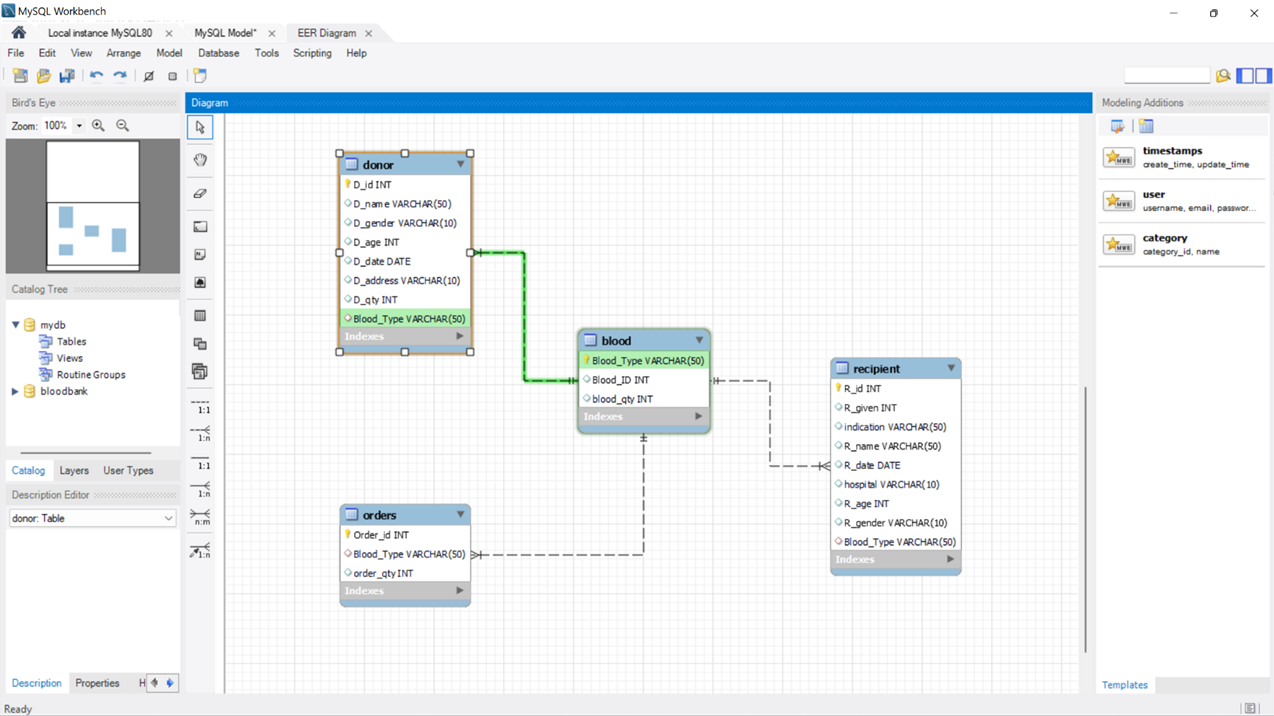Click the zoom in magnifier icon

[x=98, y=126]
